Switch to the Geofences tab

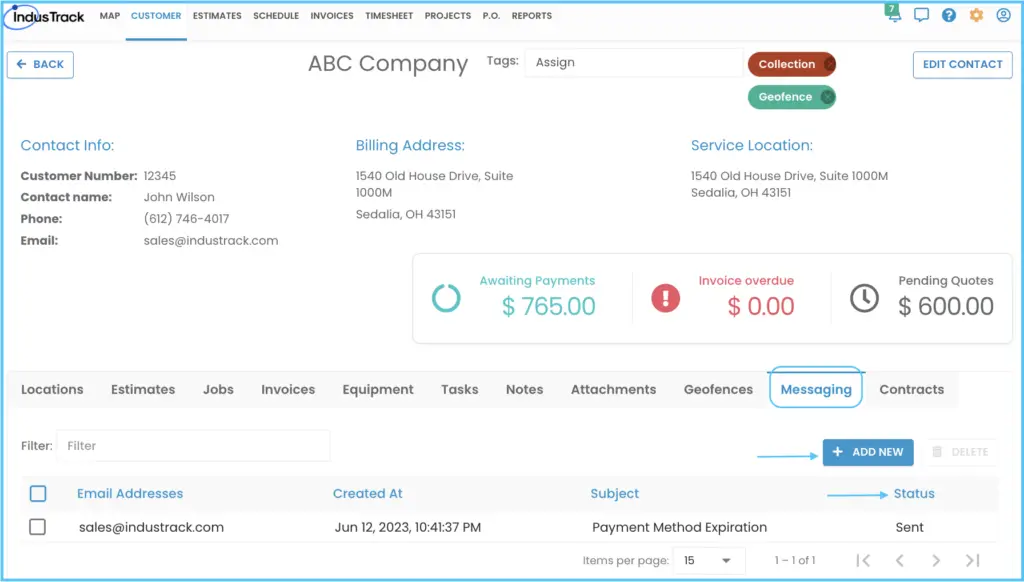(x=718, y=389)
